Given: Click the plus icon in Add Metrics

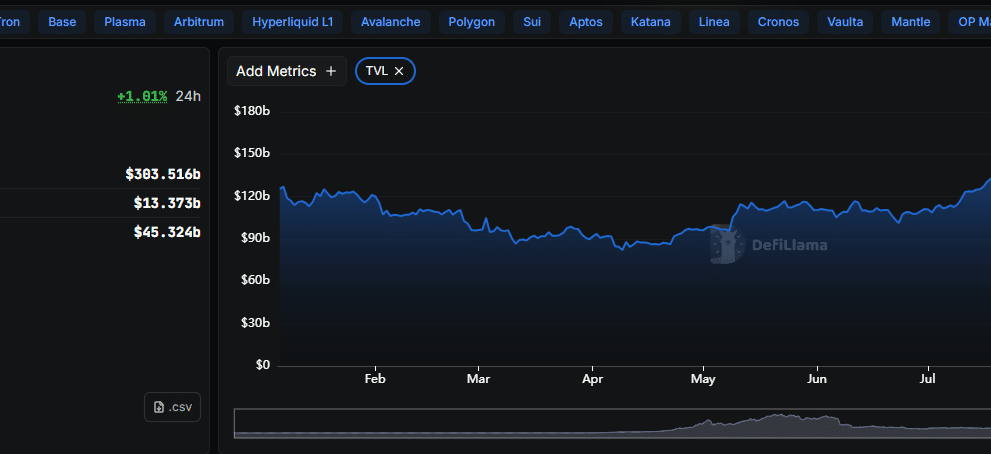Looking at the screenshot, I should (331, 71).
